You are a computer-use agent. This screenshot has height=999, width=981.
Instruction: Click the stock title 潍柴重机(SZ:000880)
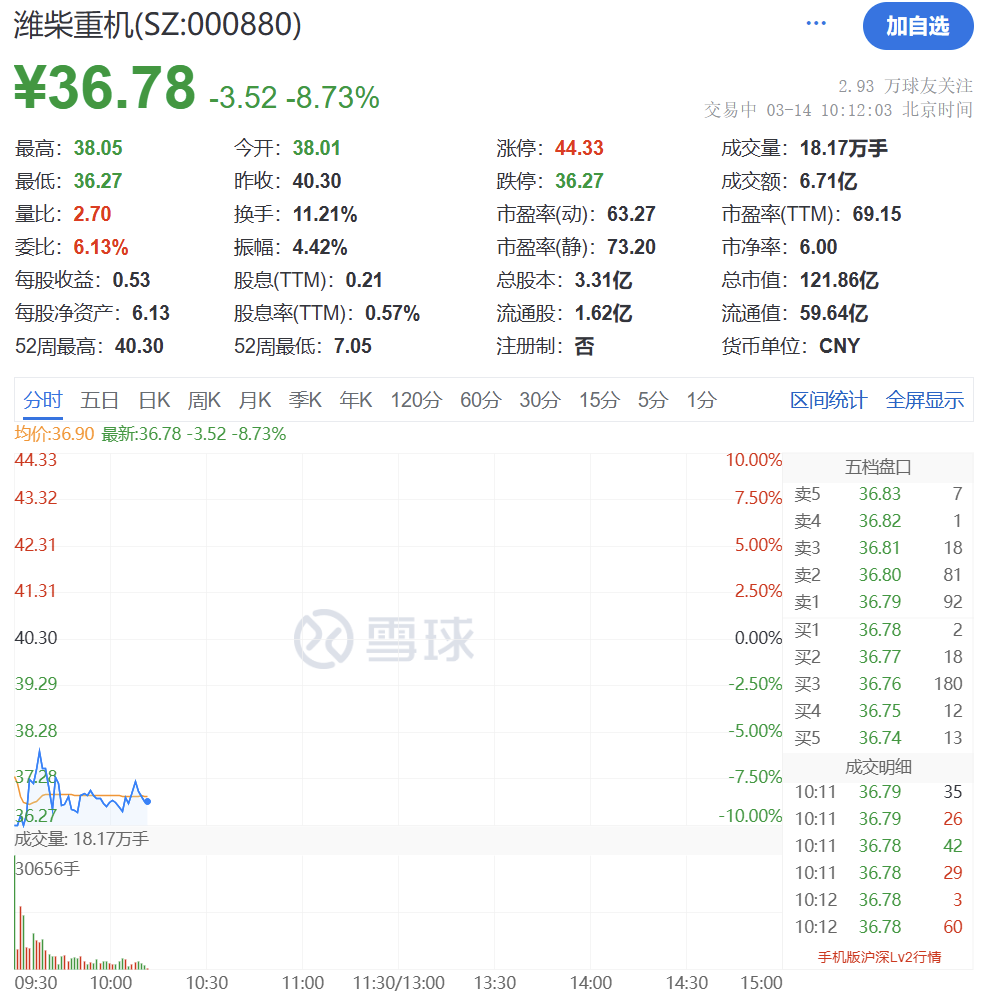pos(157,25)
